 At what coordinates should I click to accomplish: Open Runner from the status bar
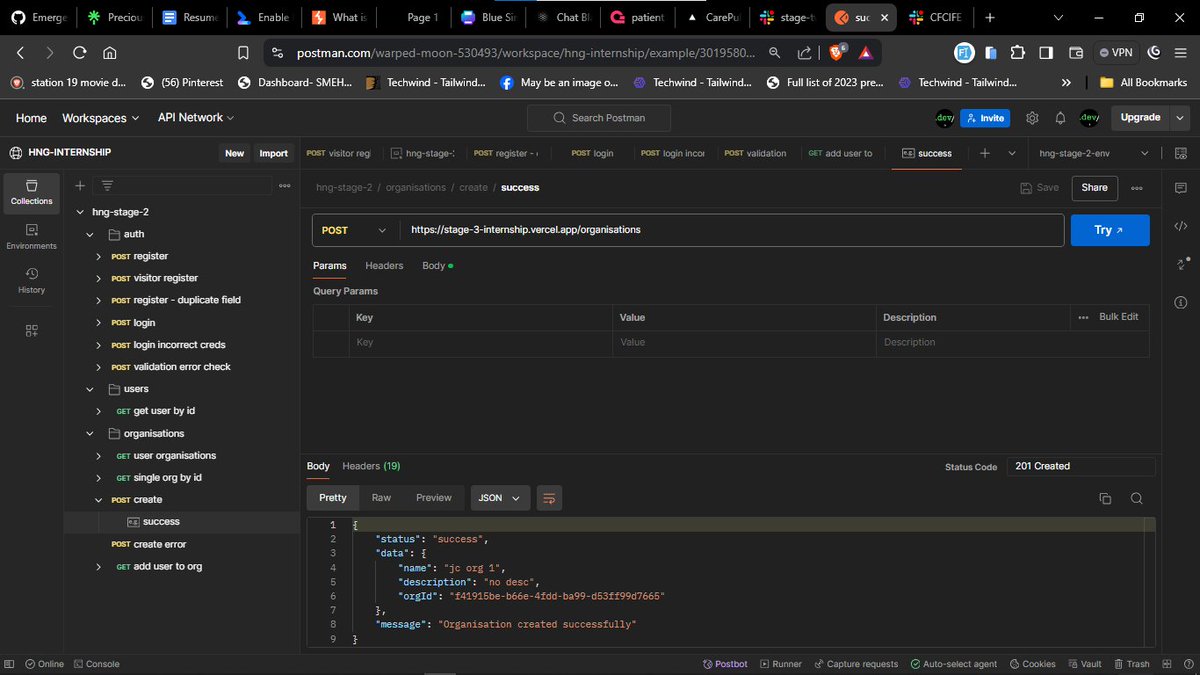[x=781, y=664]
